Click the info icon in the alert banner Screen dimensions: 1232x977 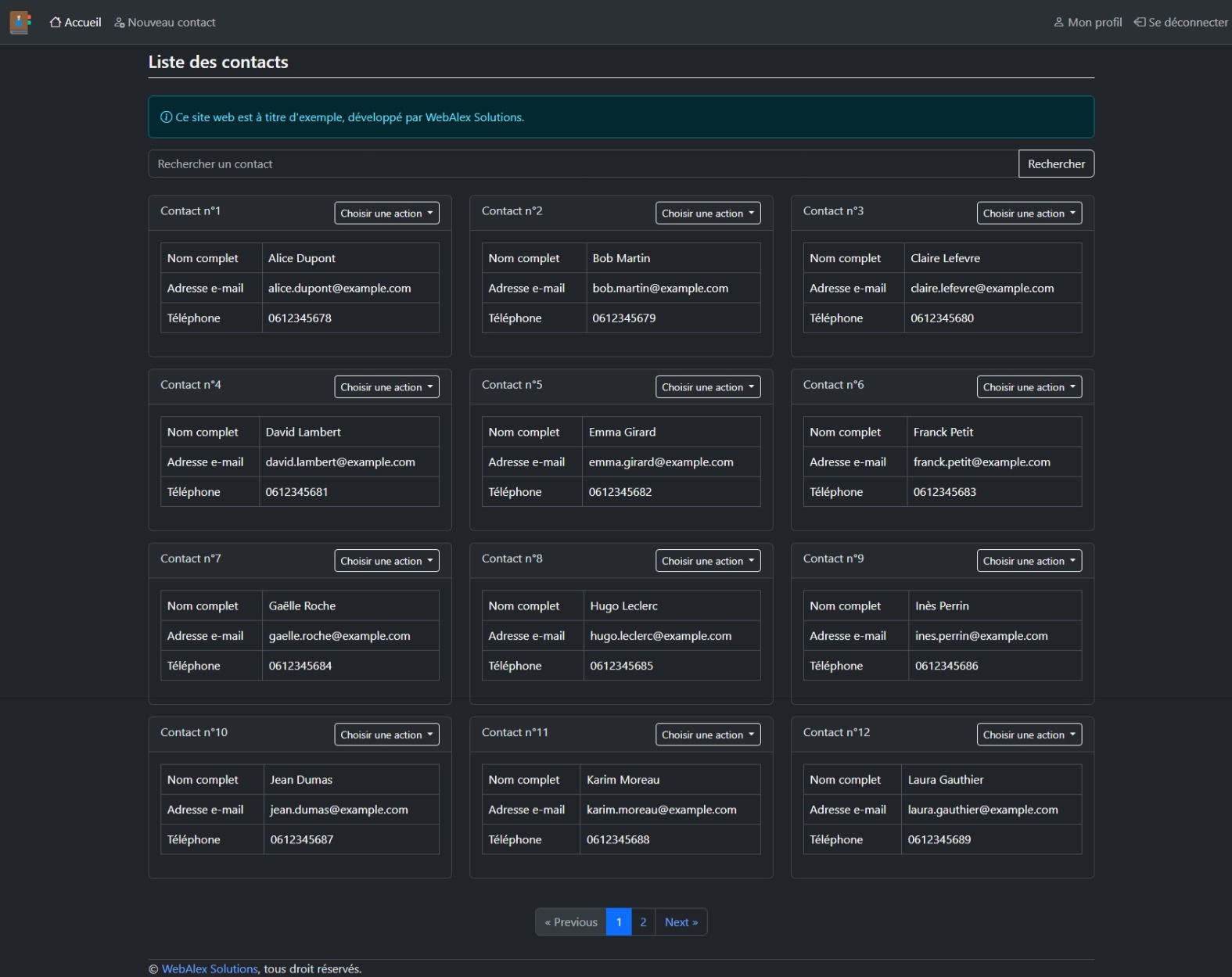[x=166, y=117]
